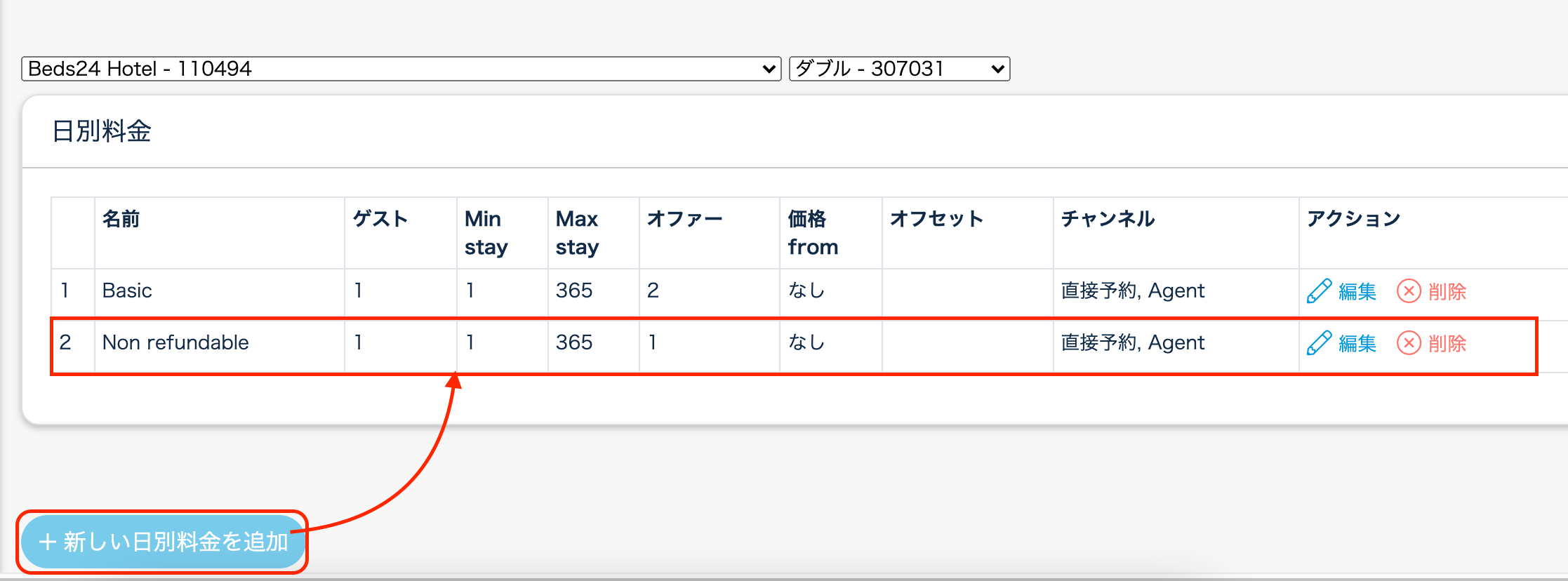This screenshot has height=581, width=1568.
Task: Select the Non refundable name cell
Action: pos(175,342)
